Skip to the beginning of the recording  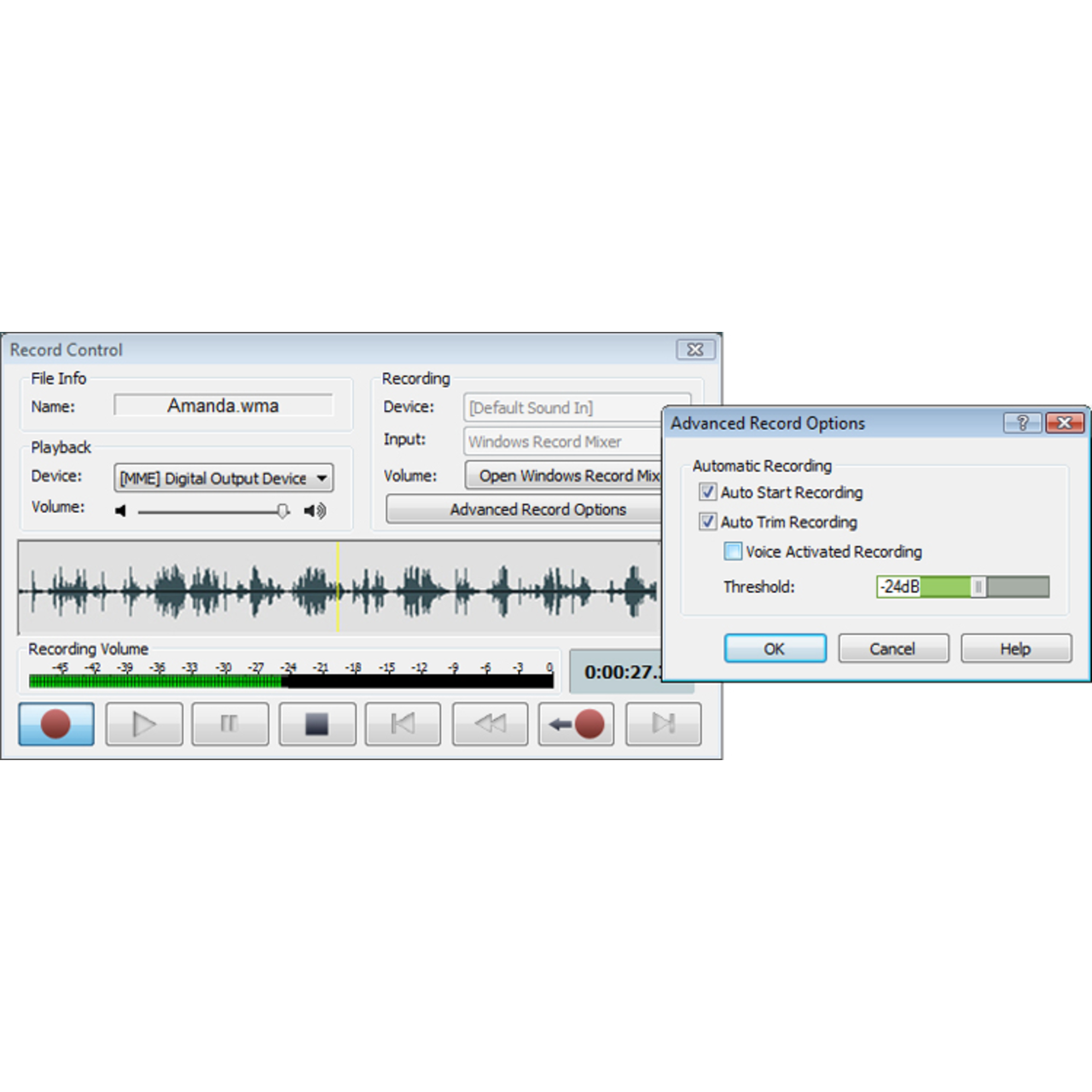click(403, 723)
